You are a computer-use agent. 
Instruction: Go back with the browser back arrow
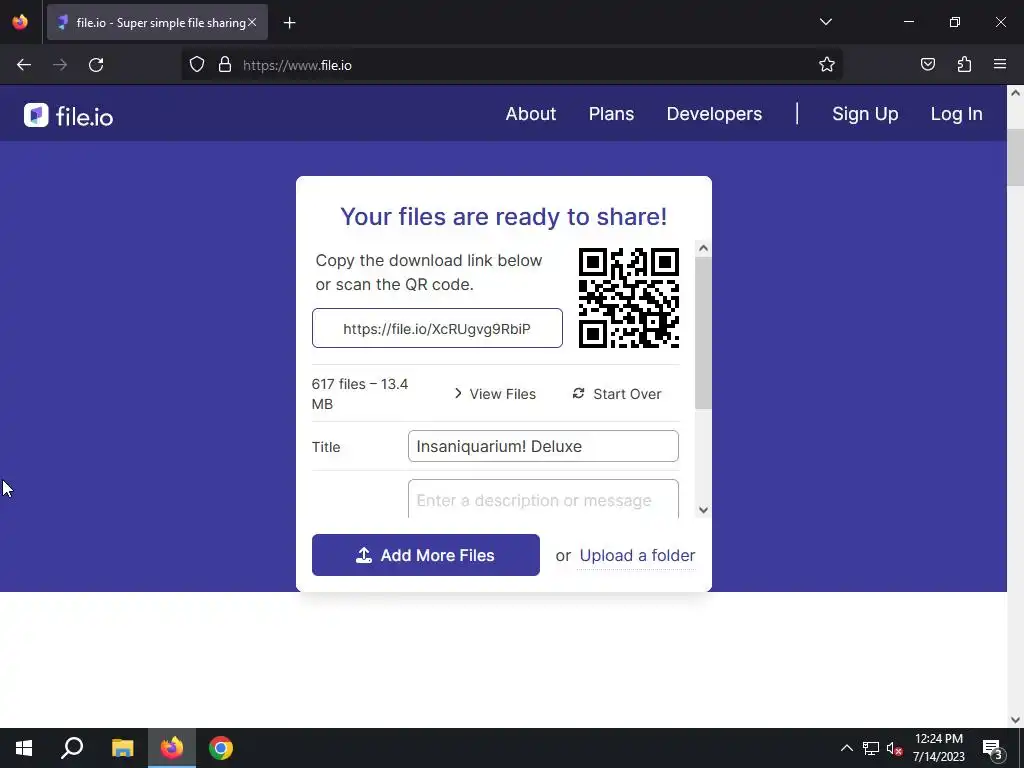tap(24, 65)
